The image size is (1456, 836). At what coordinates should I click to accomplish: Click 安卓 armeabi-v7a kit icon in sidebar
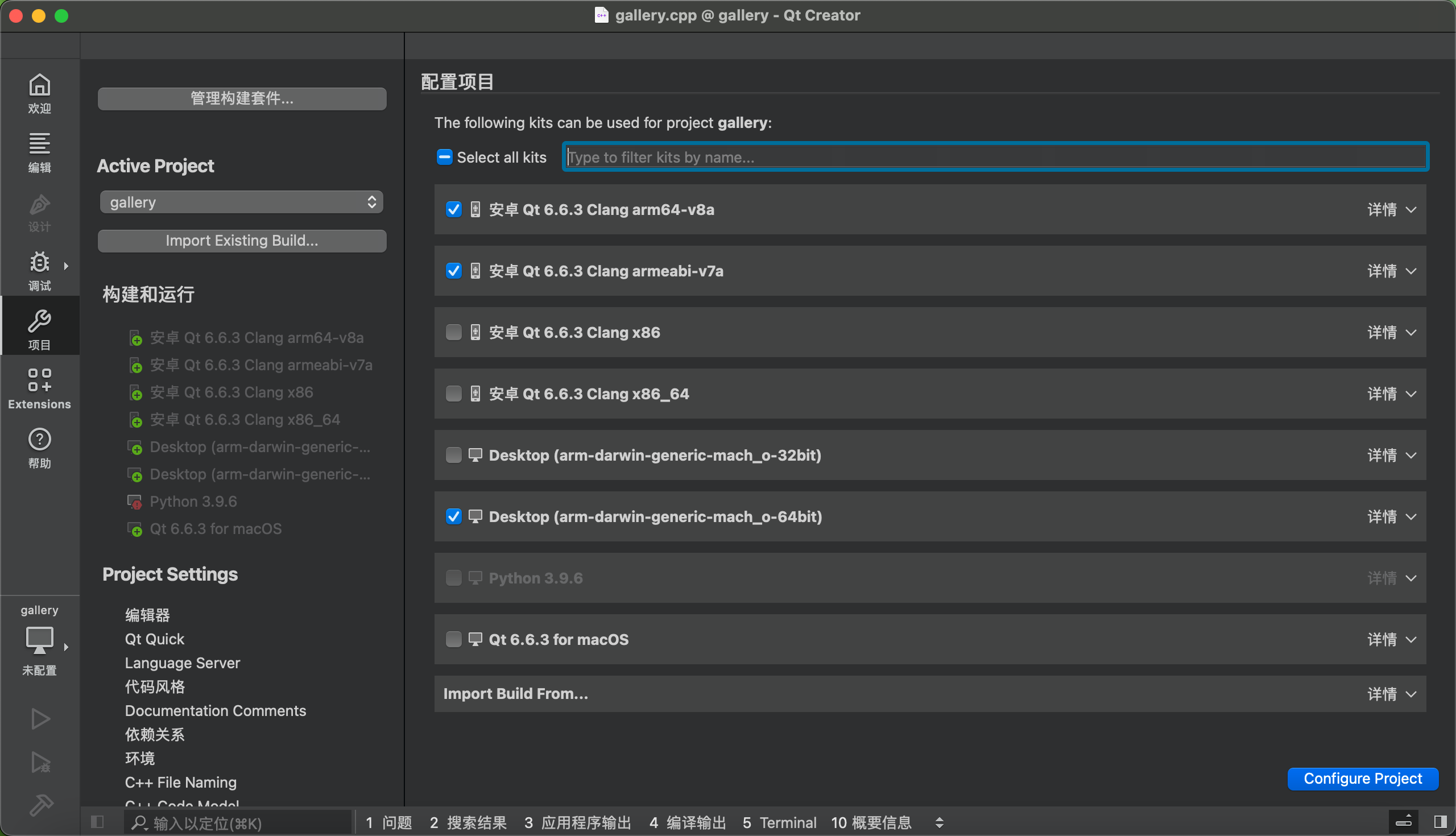[x=135, y=365]
